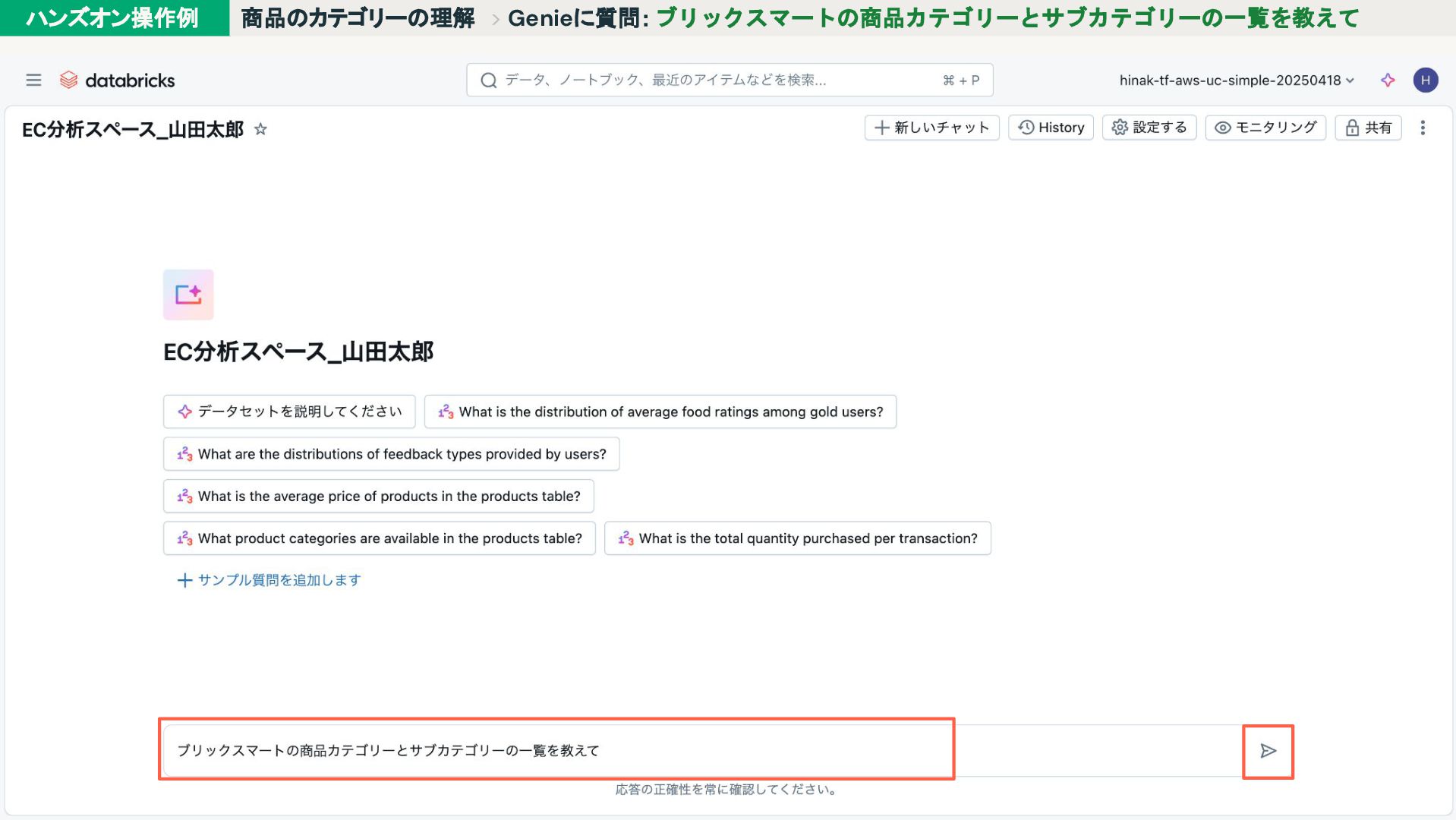Select the gold users food ratings question
1456x820 pixels.
click(660, 412)
